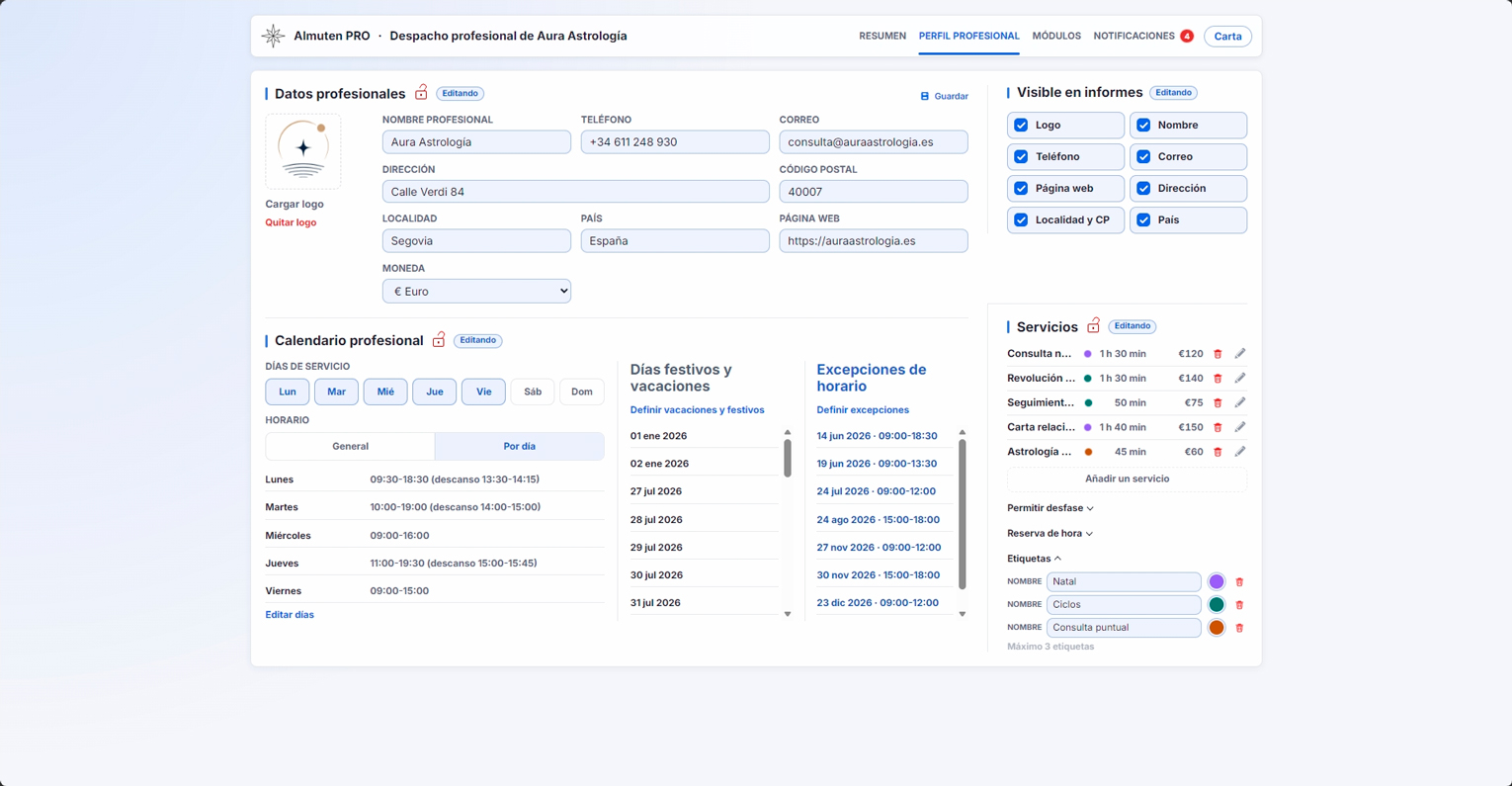The width and height of the screenshot is (1512, 786).
Task: Open the Definir excepciones link
Action: point(863,409)
